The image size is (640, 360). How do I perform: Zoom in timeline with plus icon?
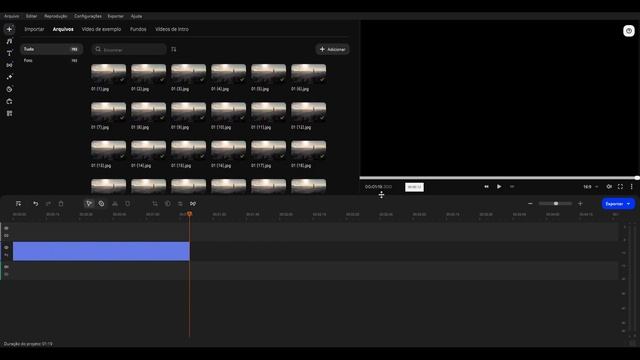click(x=580, y=204)
